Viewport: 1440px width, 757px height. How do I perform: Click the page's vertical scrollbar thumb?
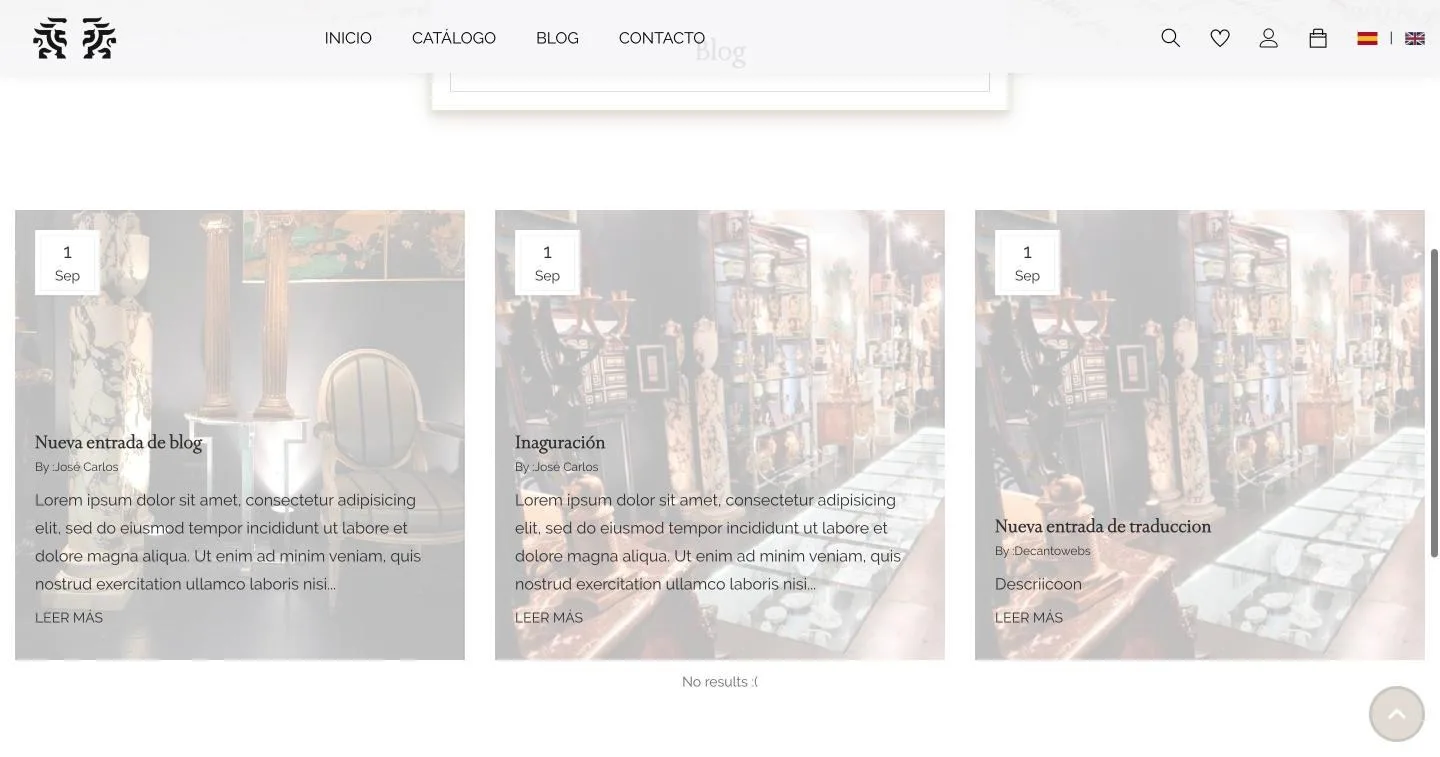click(x=1434, y=403)
